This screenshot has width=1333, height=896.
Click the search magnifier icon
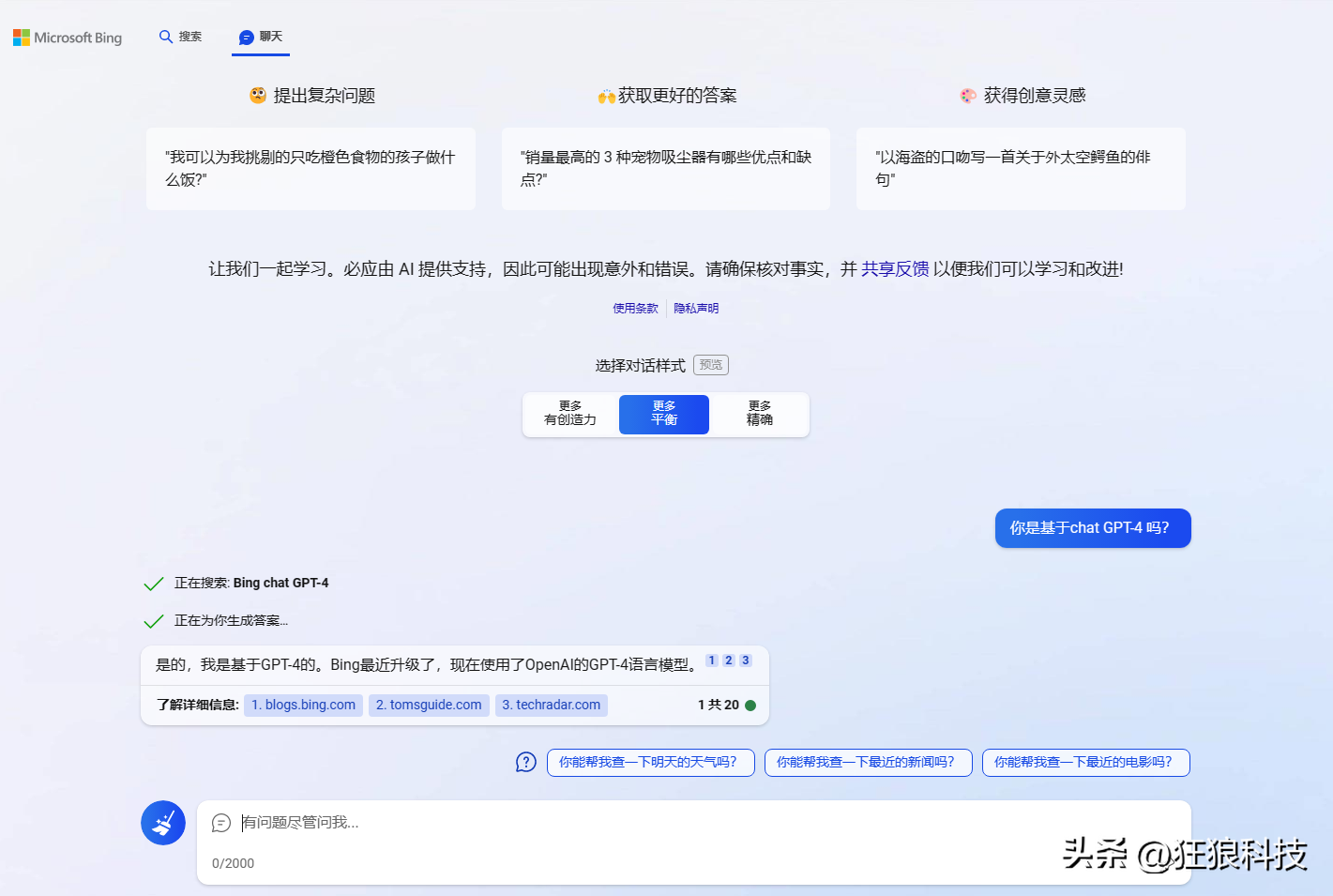(166, 37)
